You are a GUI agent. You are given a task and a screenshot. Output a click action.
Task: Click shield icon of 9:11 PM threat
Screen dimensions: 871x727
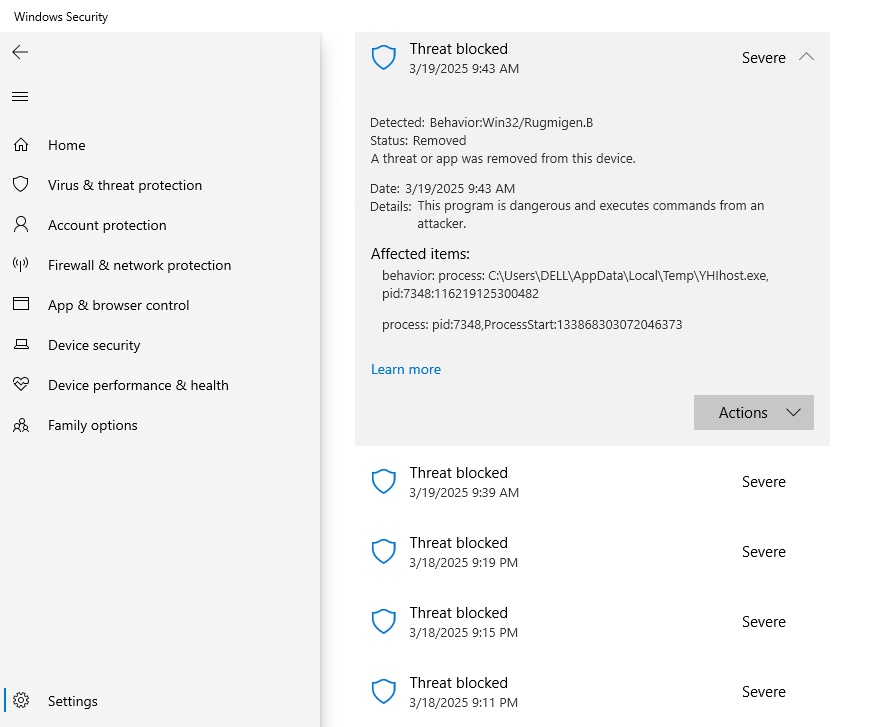[x=384, y=692]
